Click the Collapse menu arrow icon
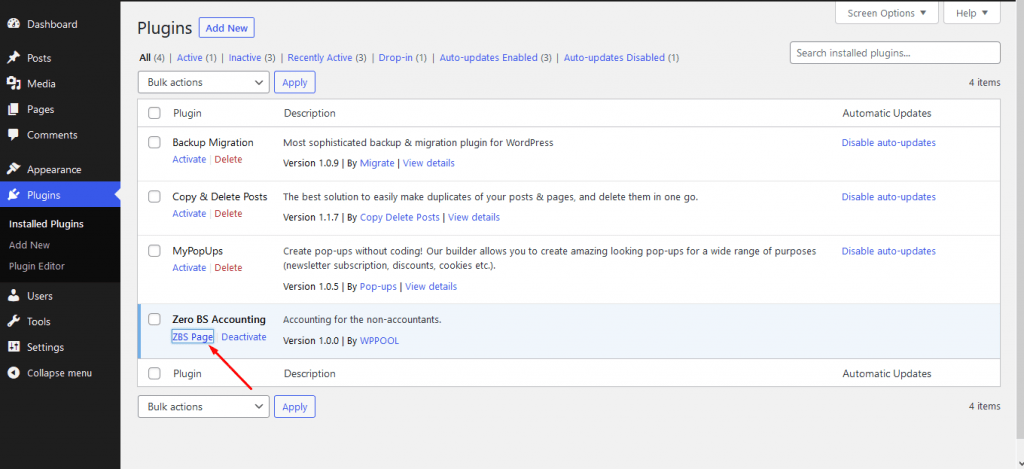The image size is (1024, 469). (14, 373)
